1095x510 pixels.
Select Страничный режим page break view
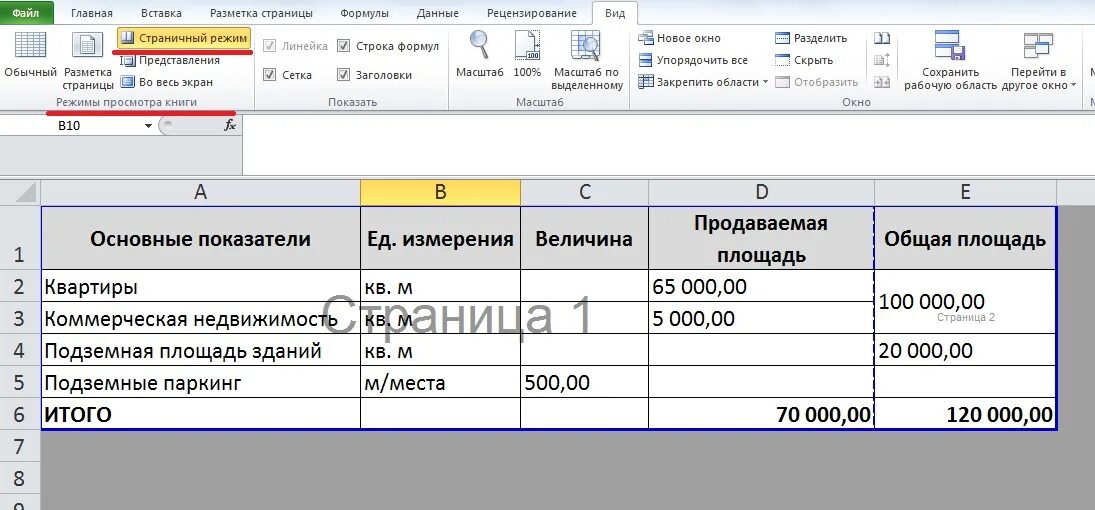(184, 38)
